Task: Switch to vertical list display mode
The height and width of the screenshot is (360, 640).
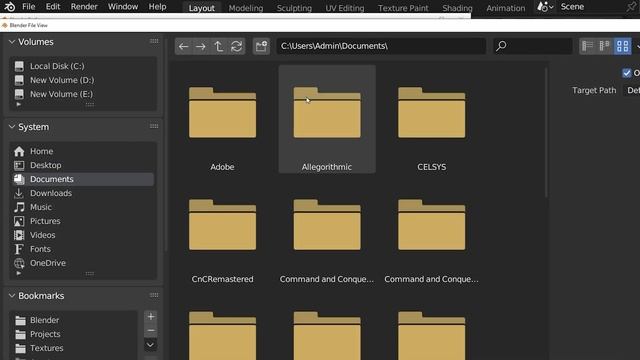Action: (587, 46)
